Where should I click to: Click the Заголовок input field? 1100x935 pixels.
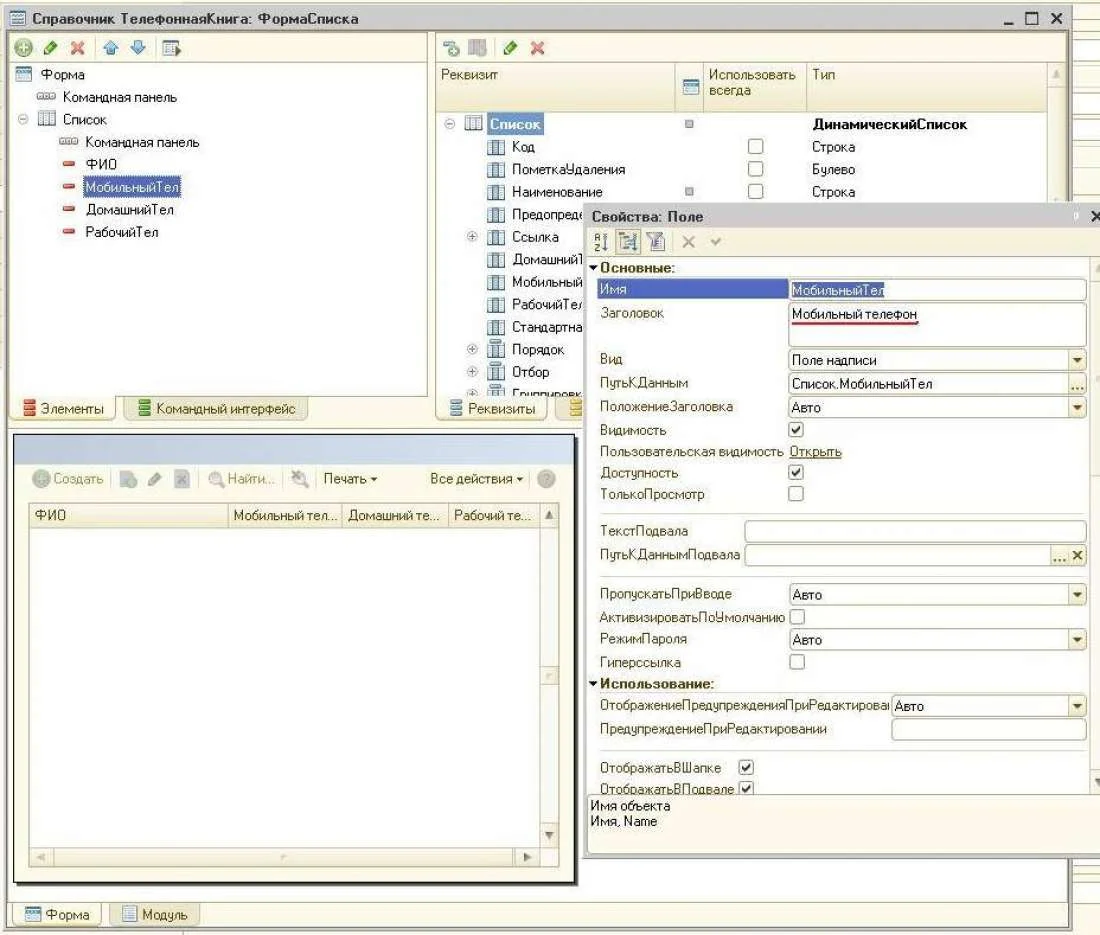[937, 324]
